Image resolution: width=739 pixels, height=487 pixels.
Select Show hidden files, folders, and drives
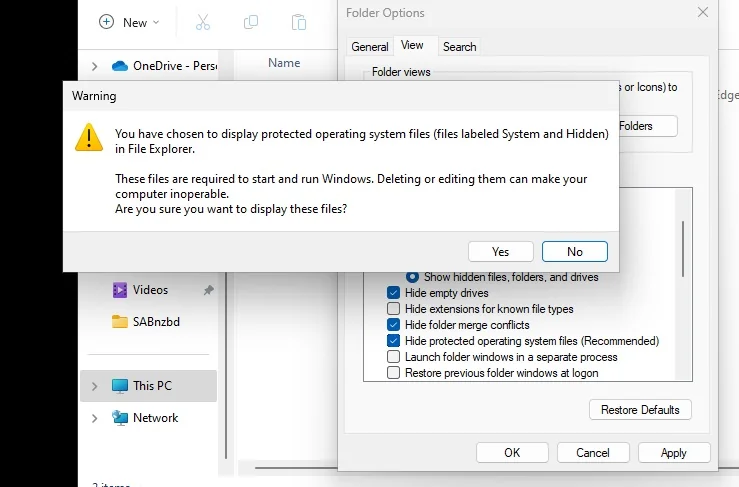pyautogui.click(x=412, y=277)
